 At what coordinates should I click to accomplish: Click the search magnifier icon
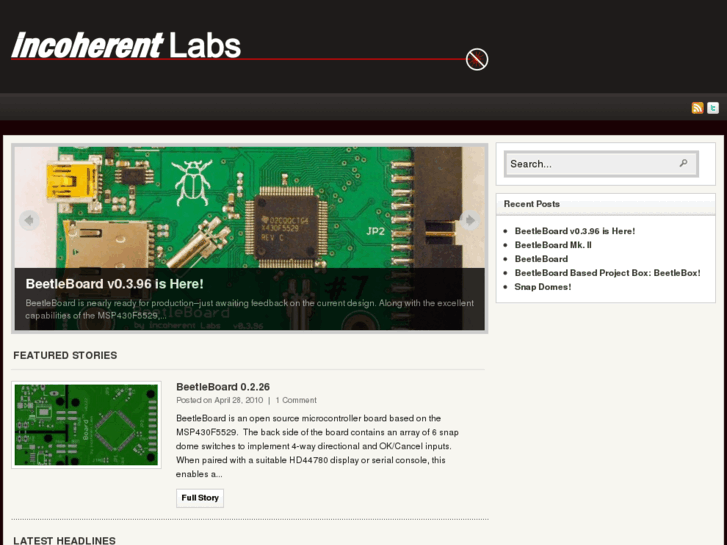click(683, 163)
